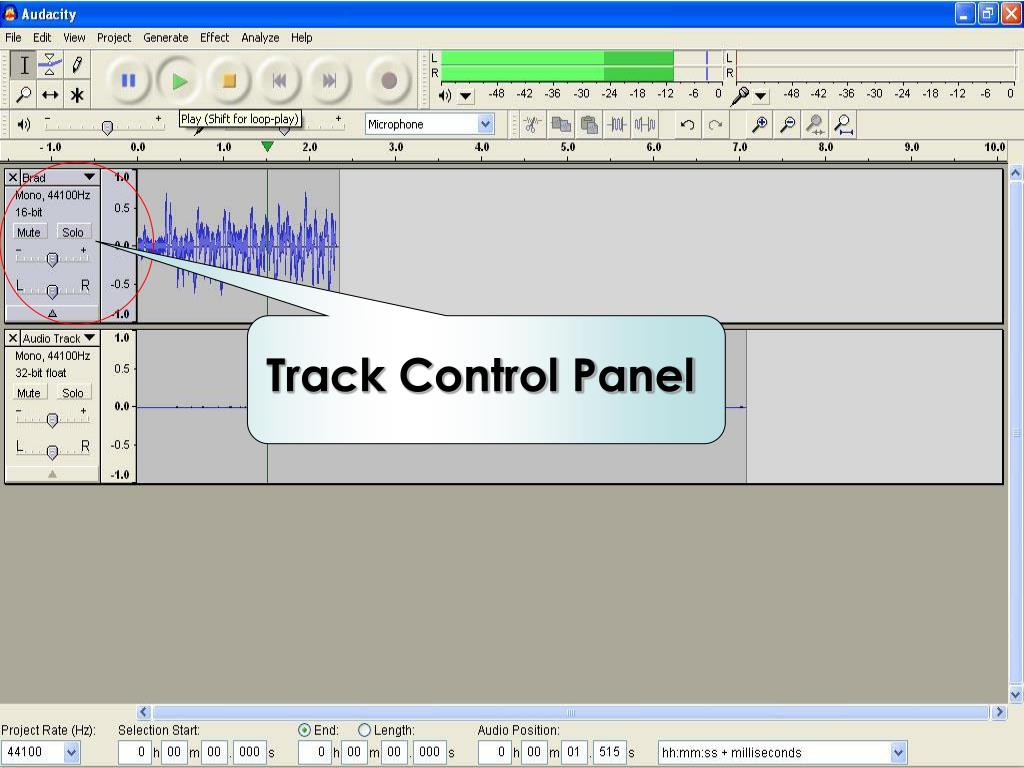Click the Trim outside selection icon
Viewport: 1024px width, 768px height.
click(617, 124)
